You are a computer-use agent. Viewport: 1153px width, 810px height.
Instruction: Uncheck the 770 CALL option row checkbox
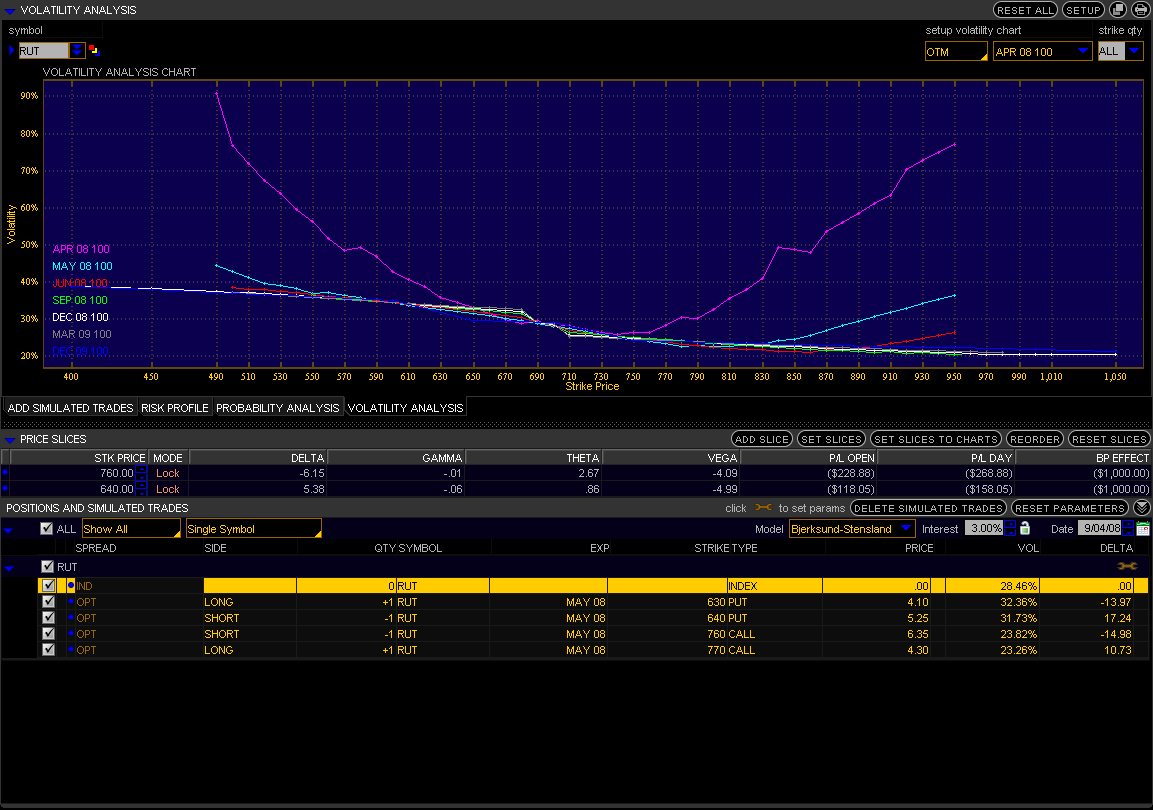(48, 650)
